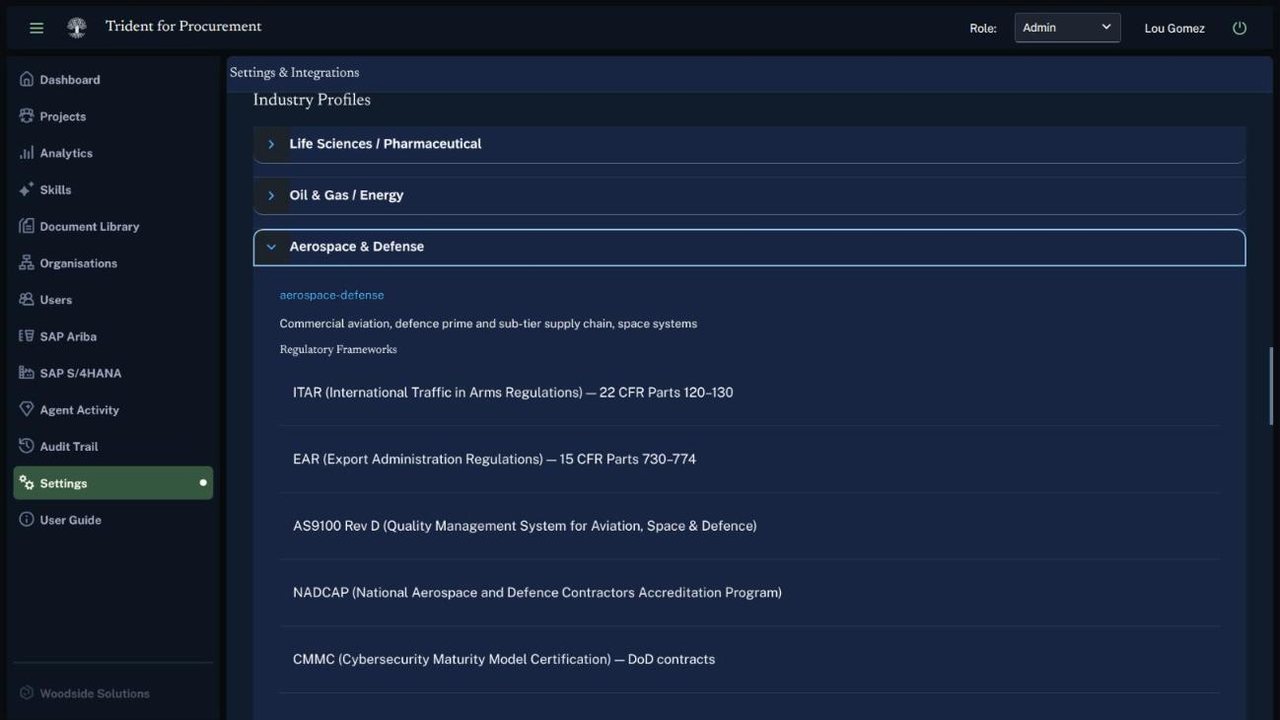
Task: Click the Document Library icon
Action: coord(27,226)
